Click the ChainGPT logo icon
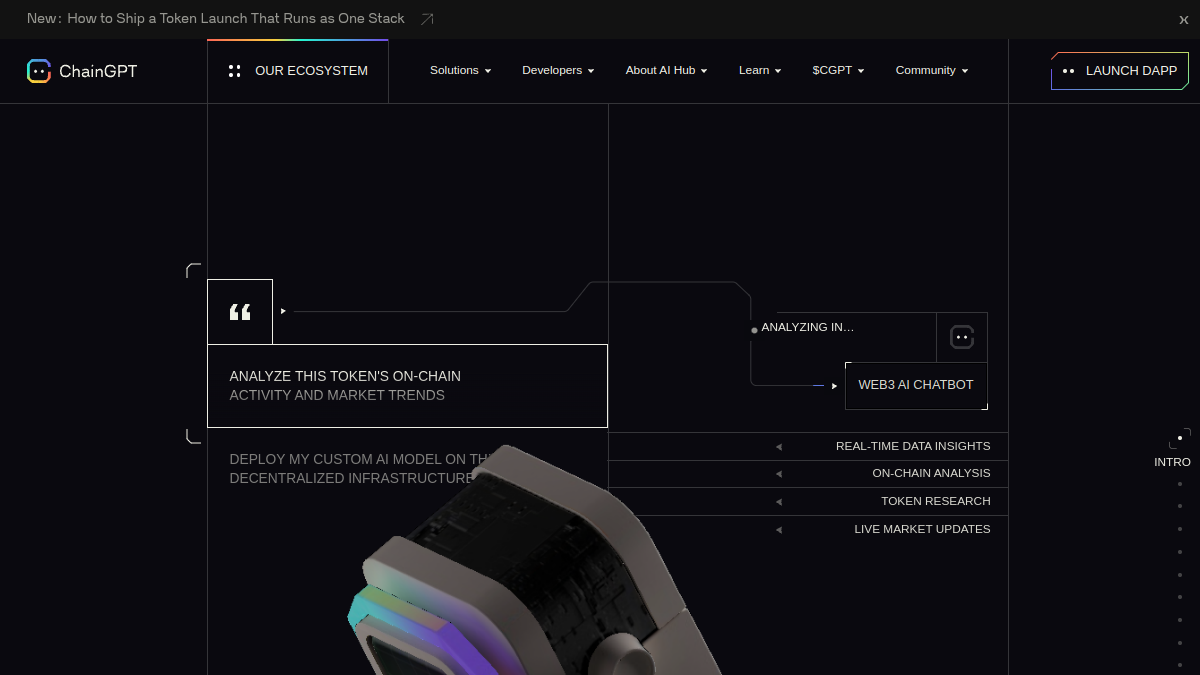This screenshot has width=1200, height=675. 39,71
